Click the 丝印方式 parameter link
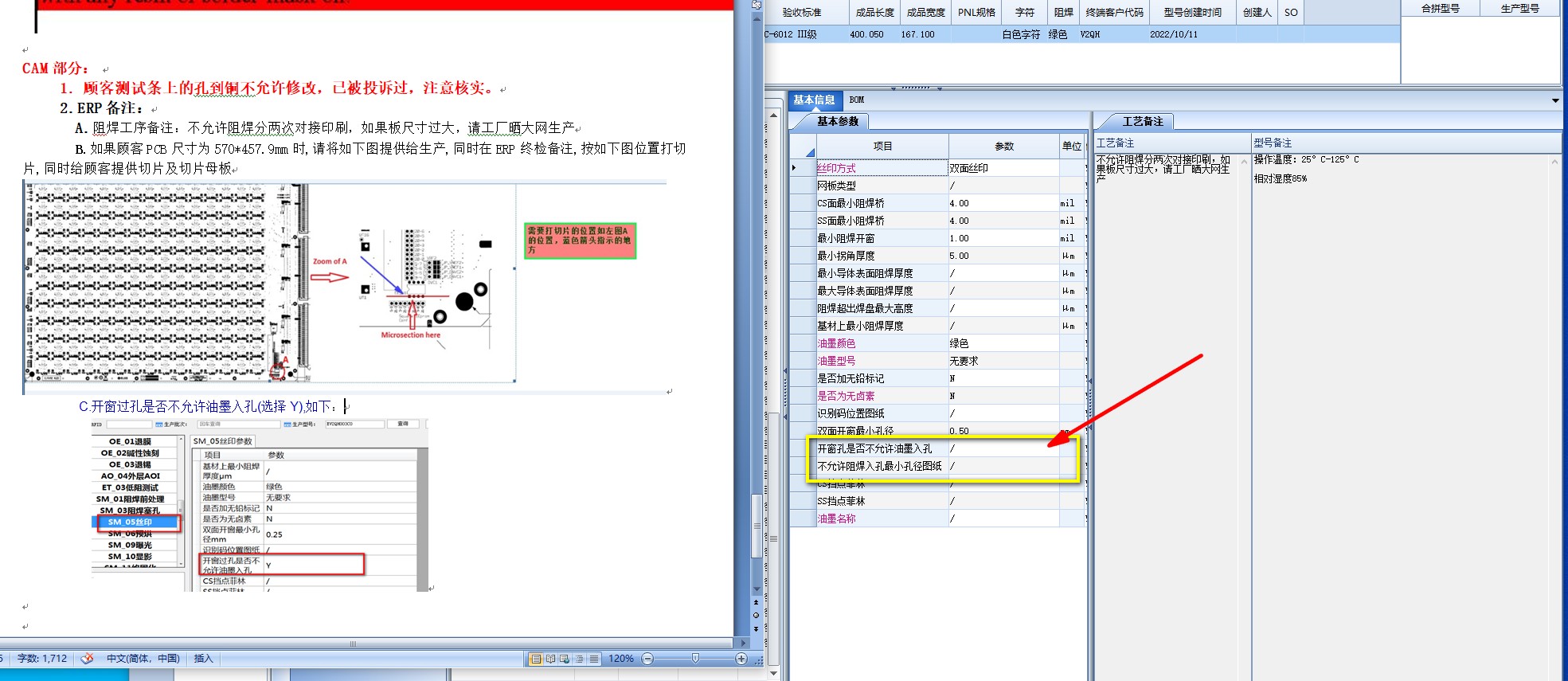 (836, 168)
